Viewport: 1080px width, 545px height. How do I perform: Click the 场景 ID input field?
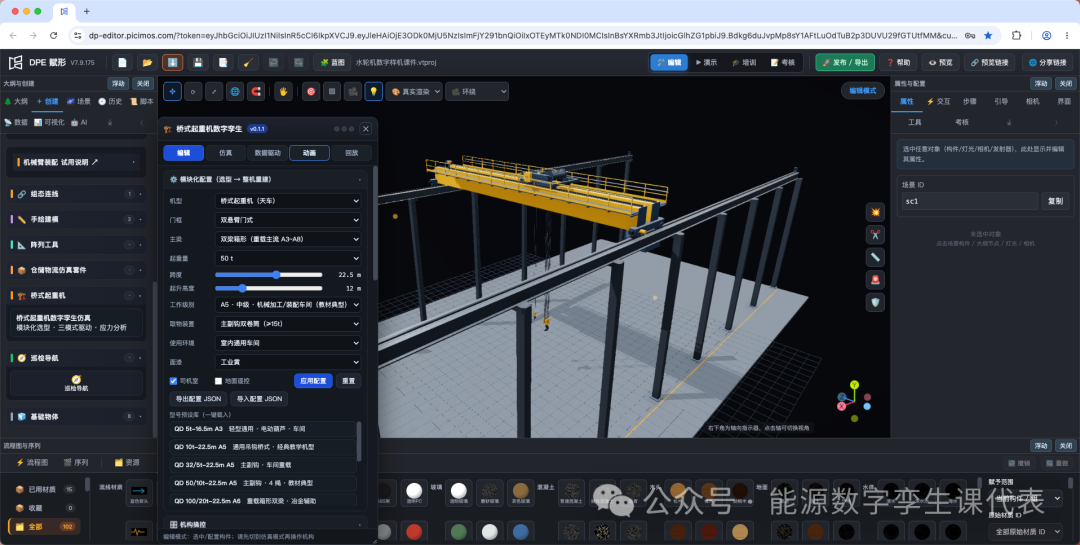pyautogui.click(x=969, y=201)
